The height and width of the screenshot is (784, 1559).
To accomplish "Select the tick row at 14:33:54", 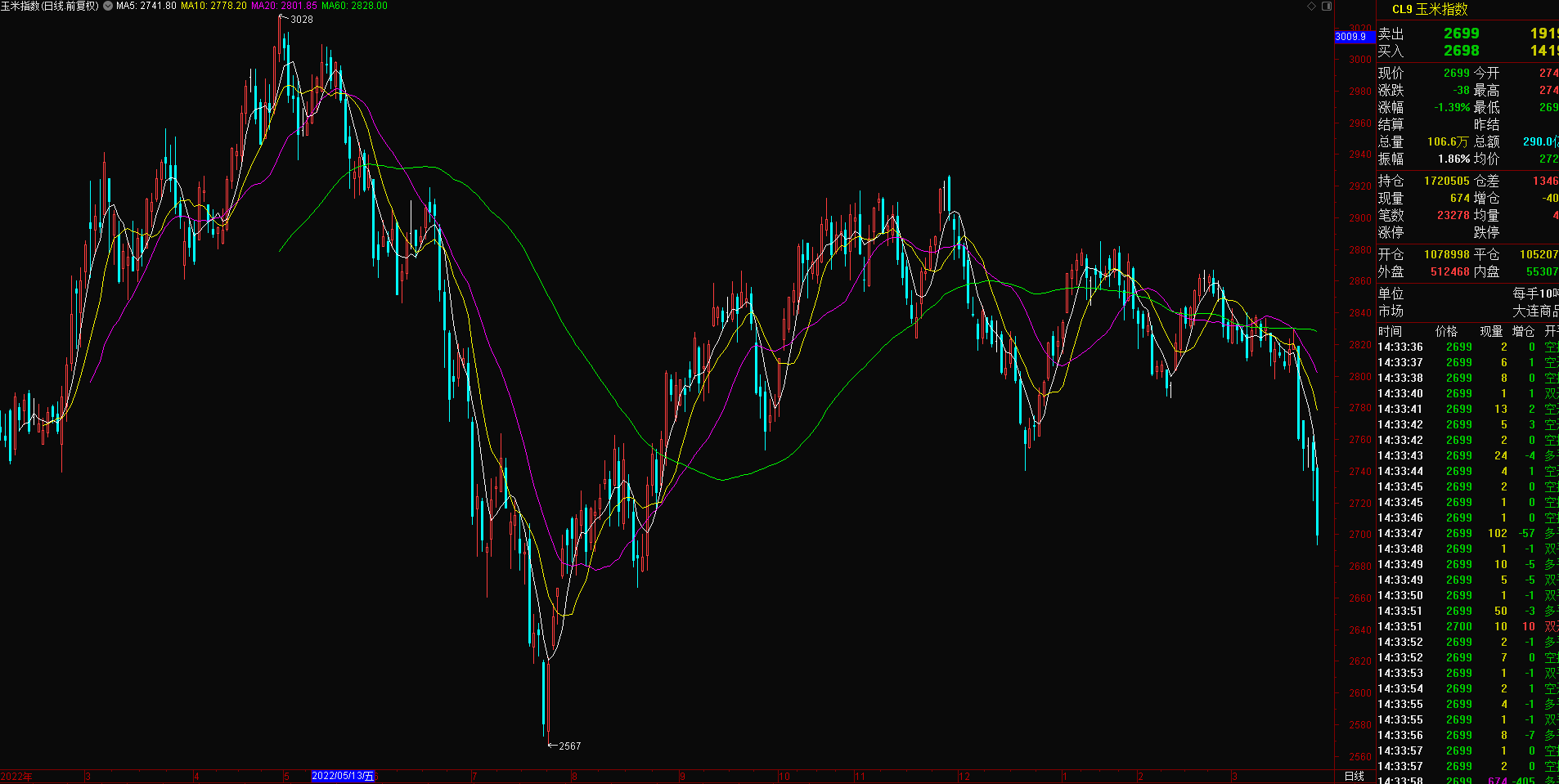I will (x=1467, y=688).
